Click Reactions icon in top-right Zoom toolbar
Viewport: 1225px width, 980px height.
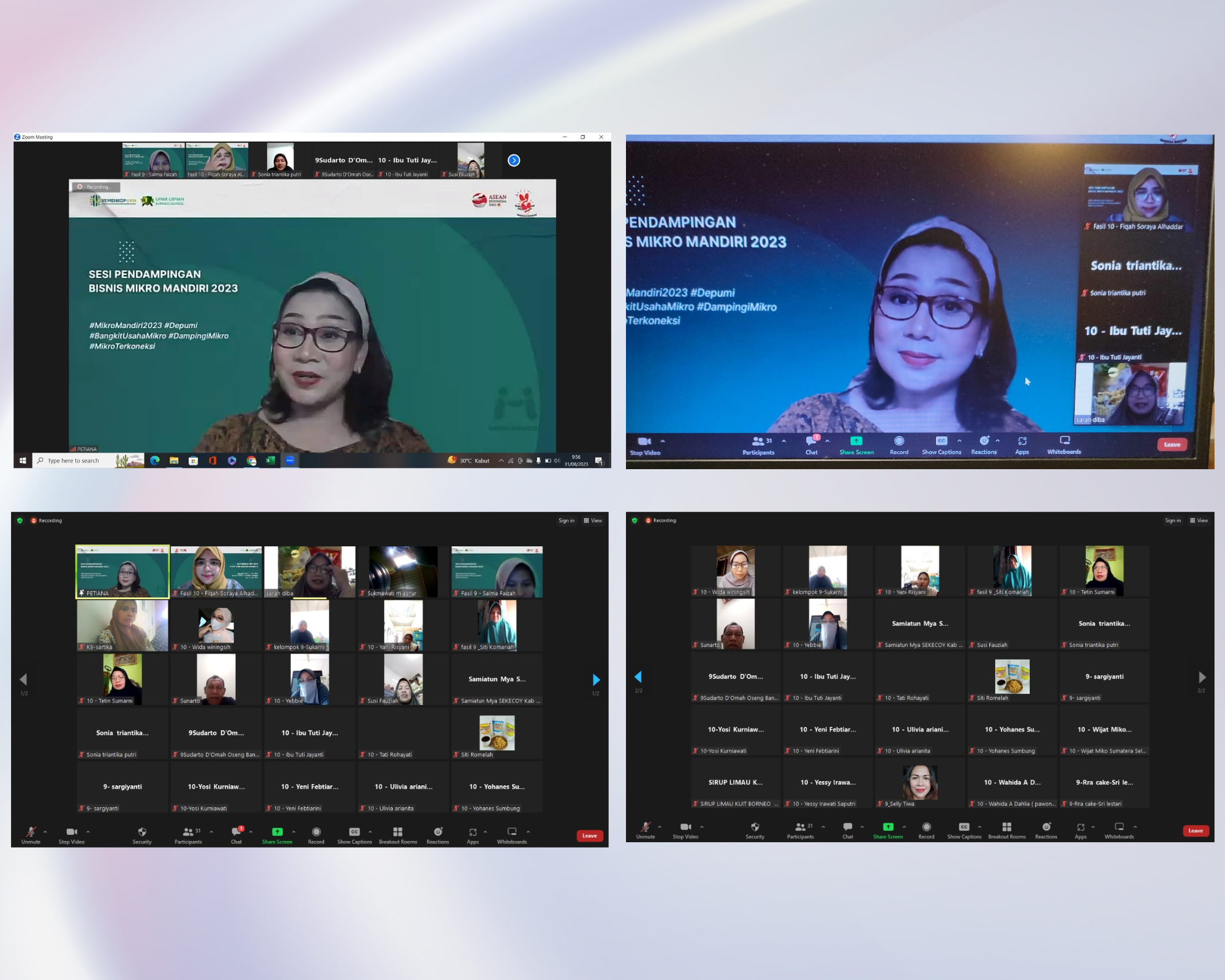click(984, 441)
